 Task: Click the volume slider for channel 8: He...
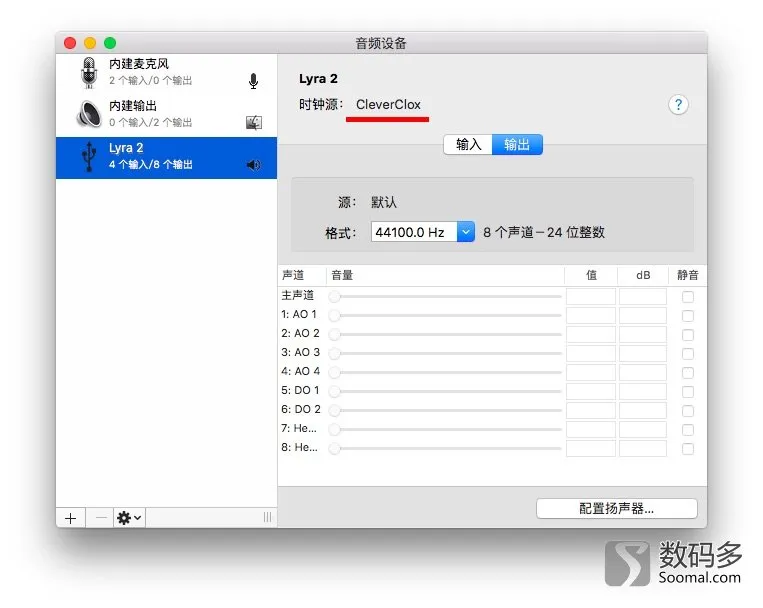point(445,448)
